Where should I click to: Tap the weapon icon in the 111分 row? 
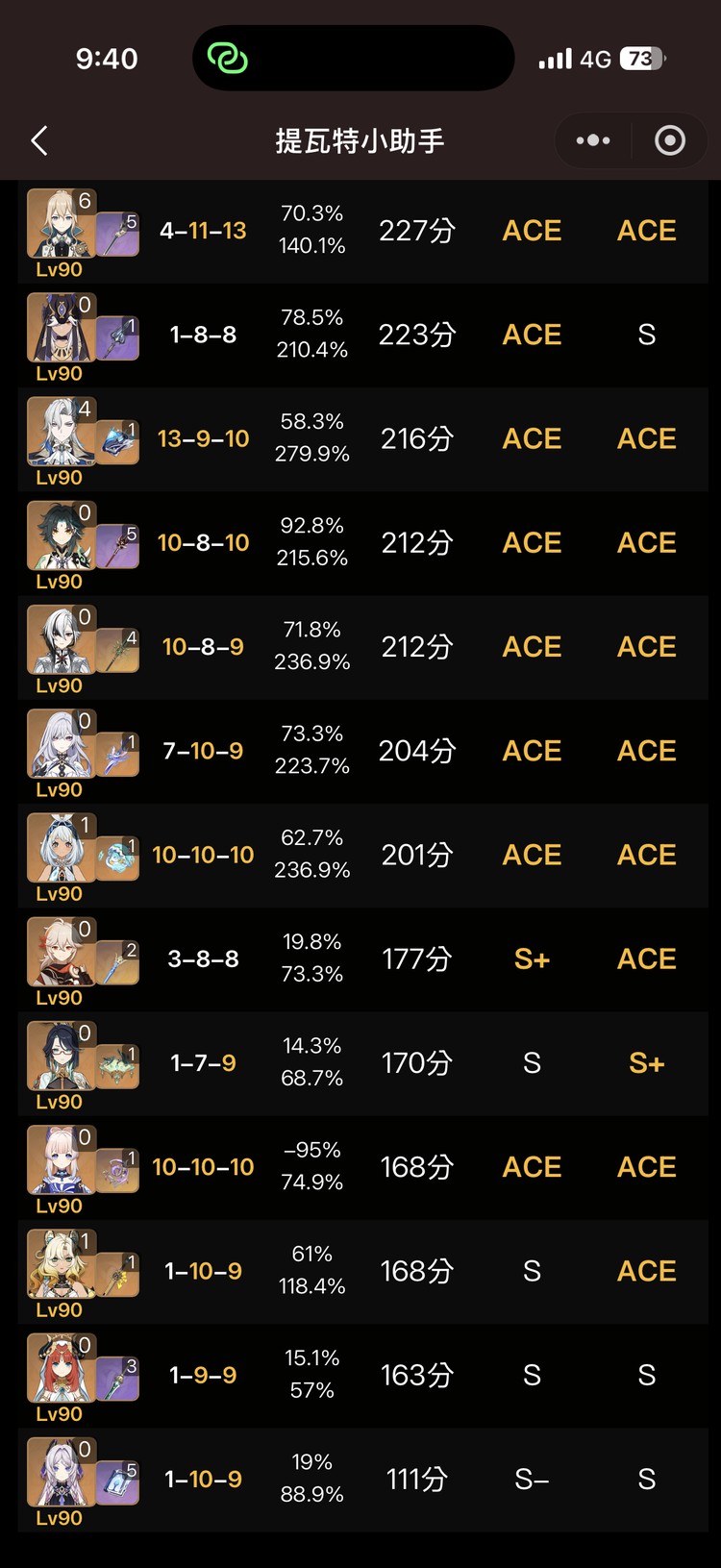[x=117, y=1482]
